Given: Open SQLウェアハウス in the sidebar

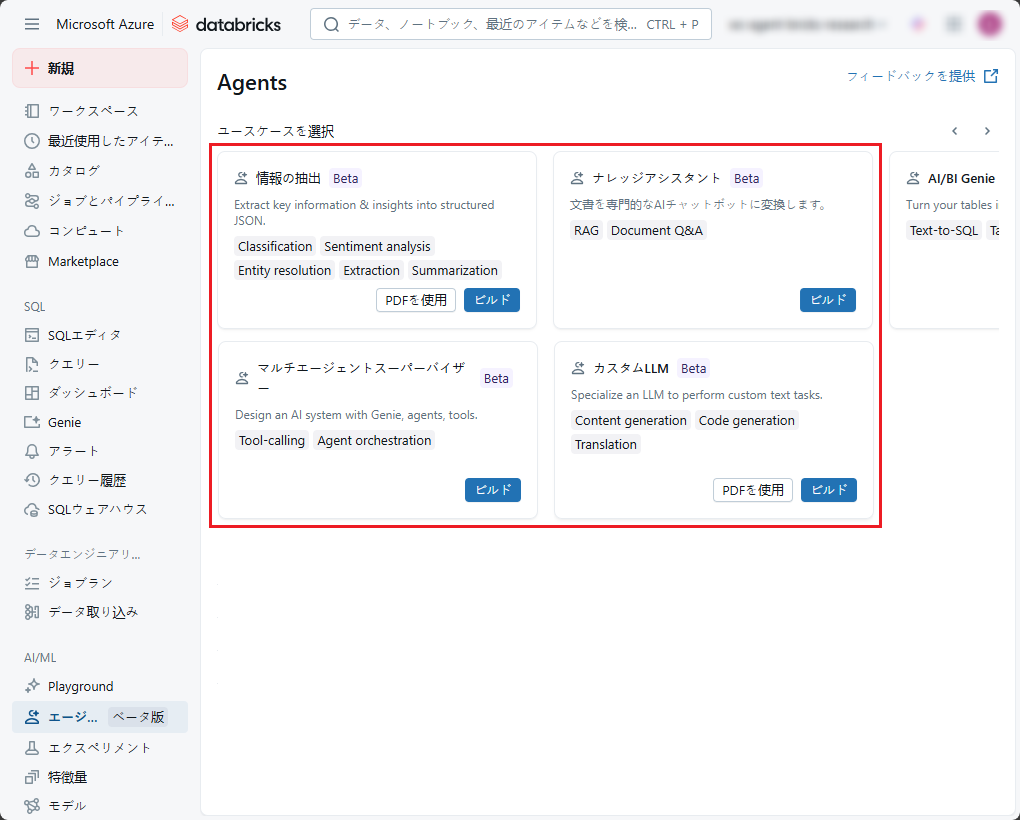Looking at the screenshot, I should tap(97, 509).
